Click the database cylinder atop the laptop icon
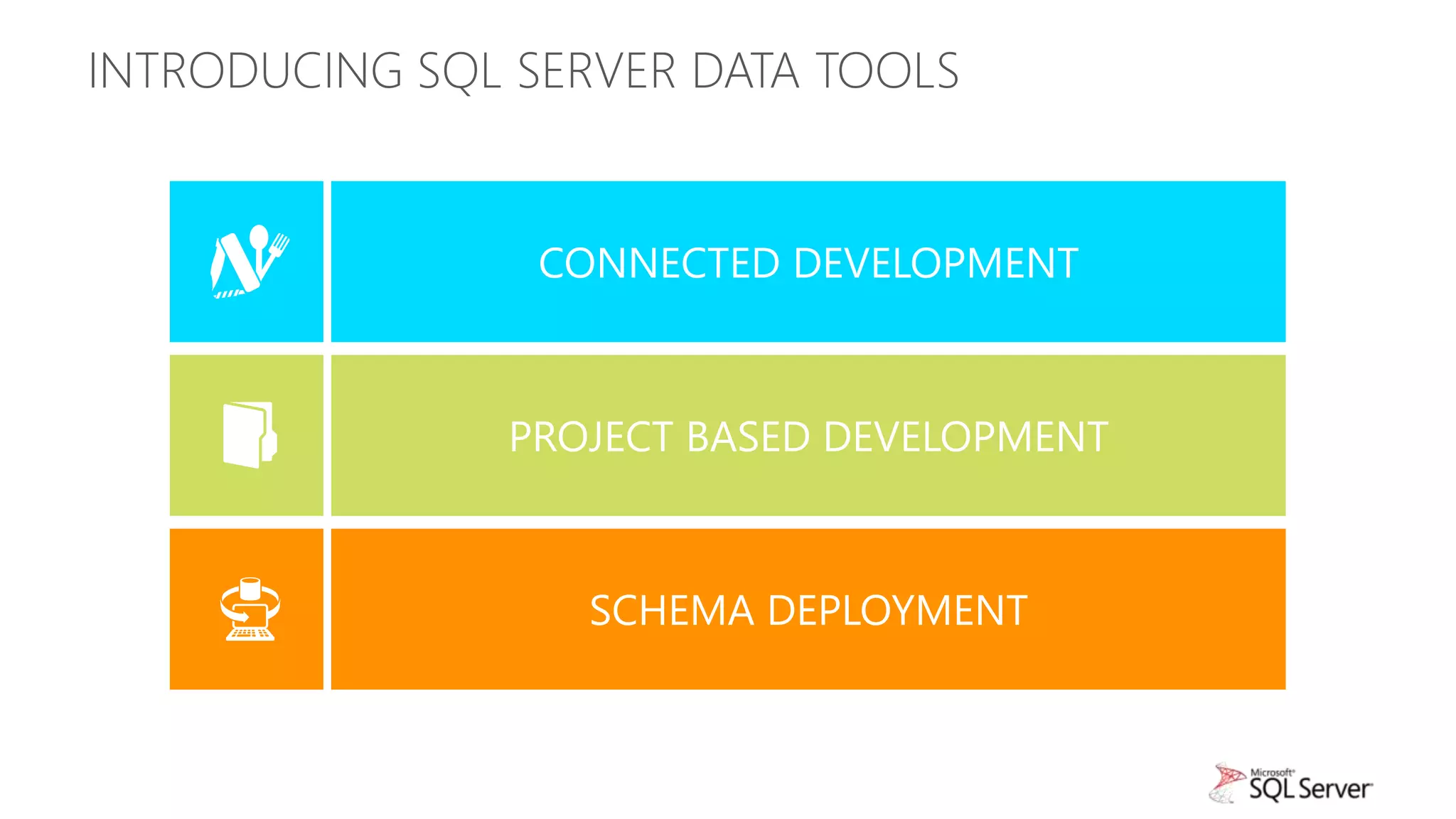Viewport: 1456px width, 819px height. [250, 589]
